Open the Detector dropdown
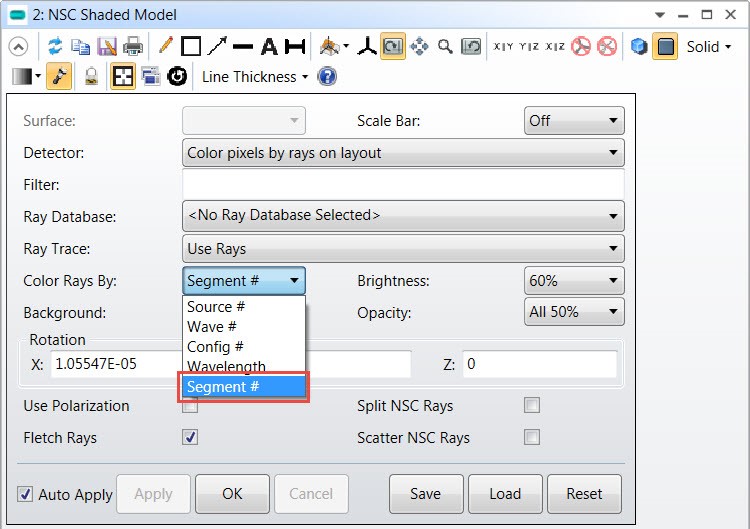The width and height of the screenshot is (750, 529). point(403,153)
